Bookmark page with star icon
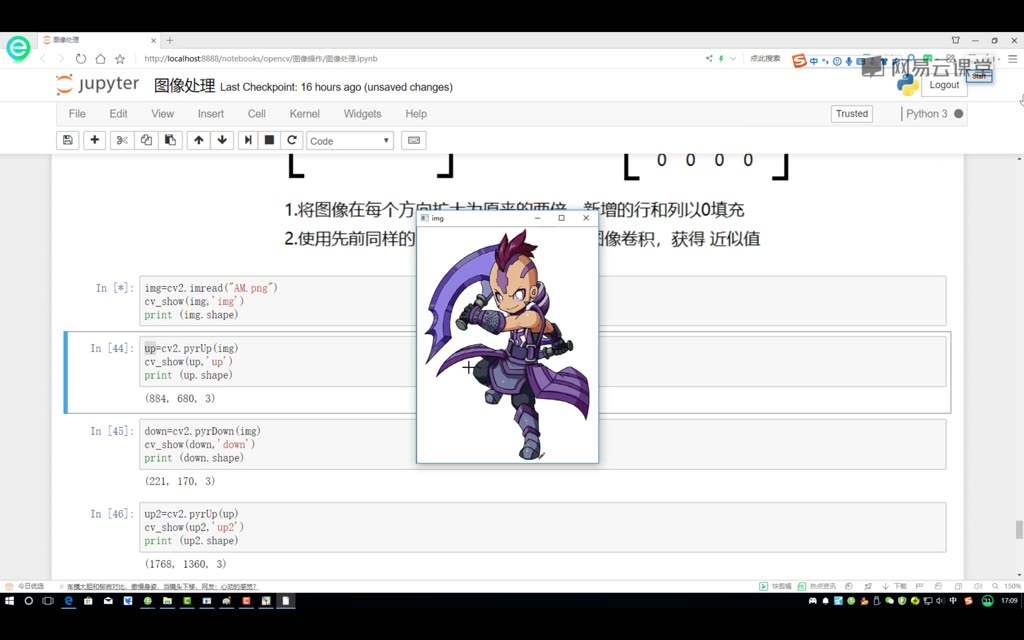 pos(120,59)
